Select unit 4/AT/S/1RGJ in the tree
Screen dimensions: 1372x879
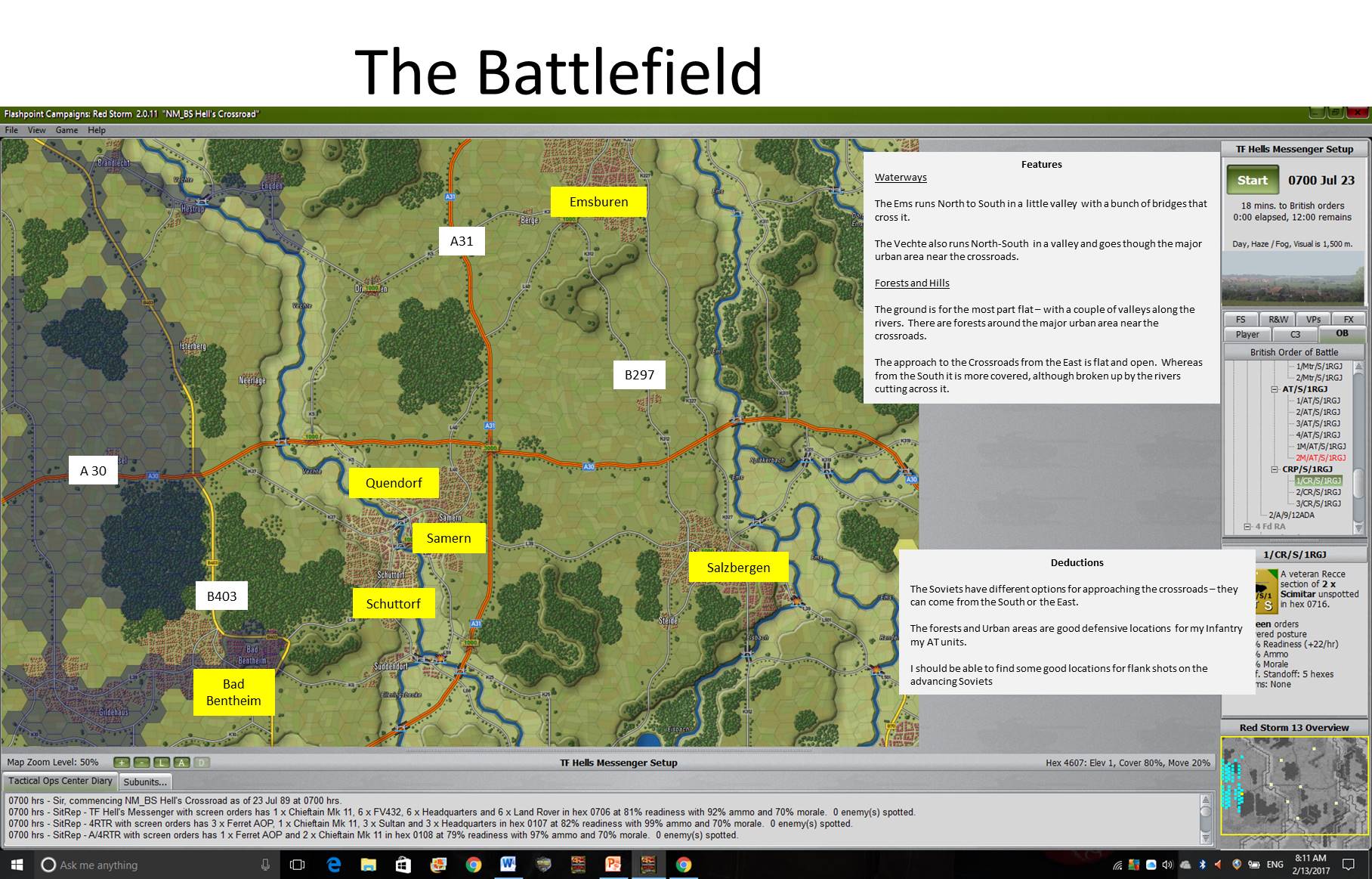point(1318,435)
